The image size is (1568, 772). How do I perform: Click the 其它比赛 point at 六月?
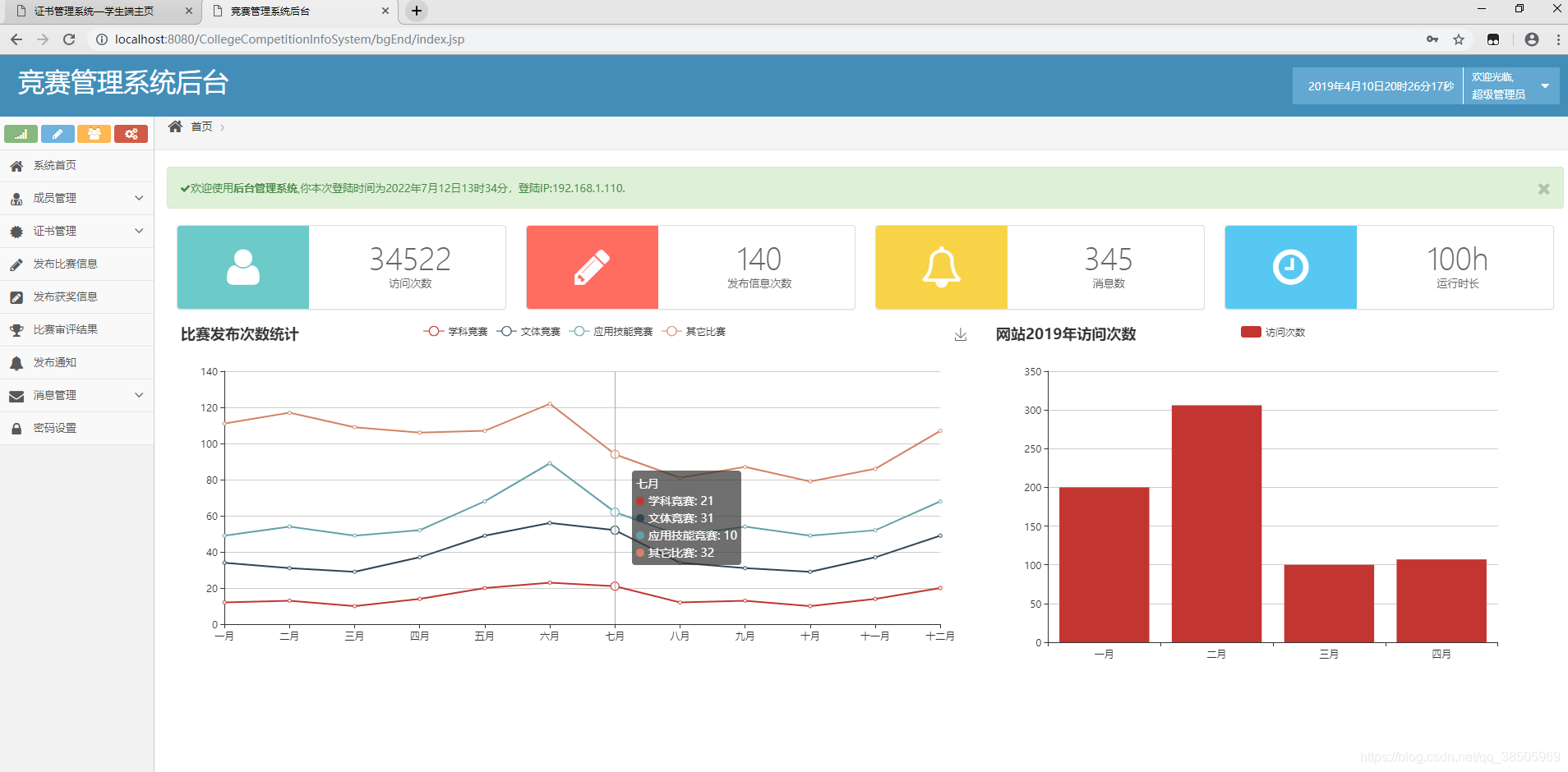550,404
